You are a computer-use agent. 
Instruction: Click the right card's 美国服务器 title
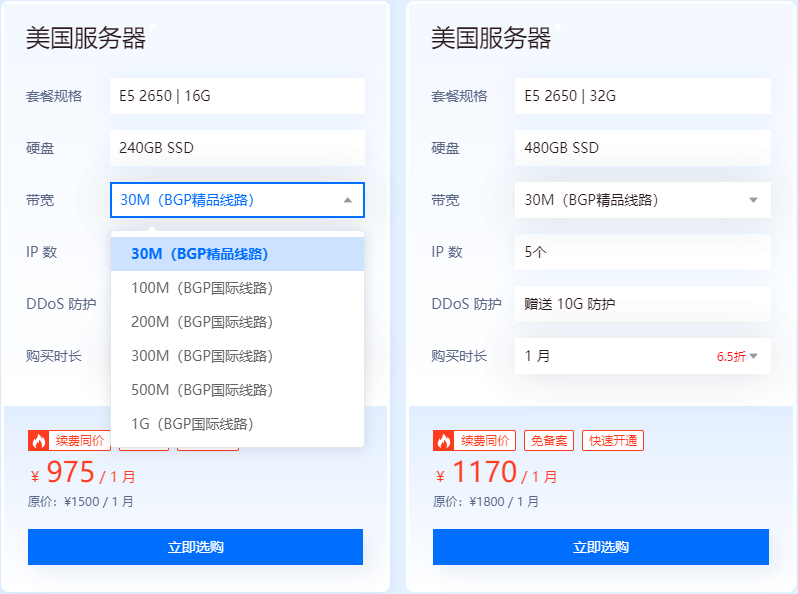pyautogui.click(x=491, y=39)
